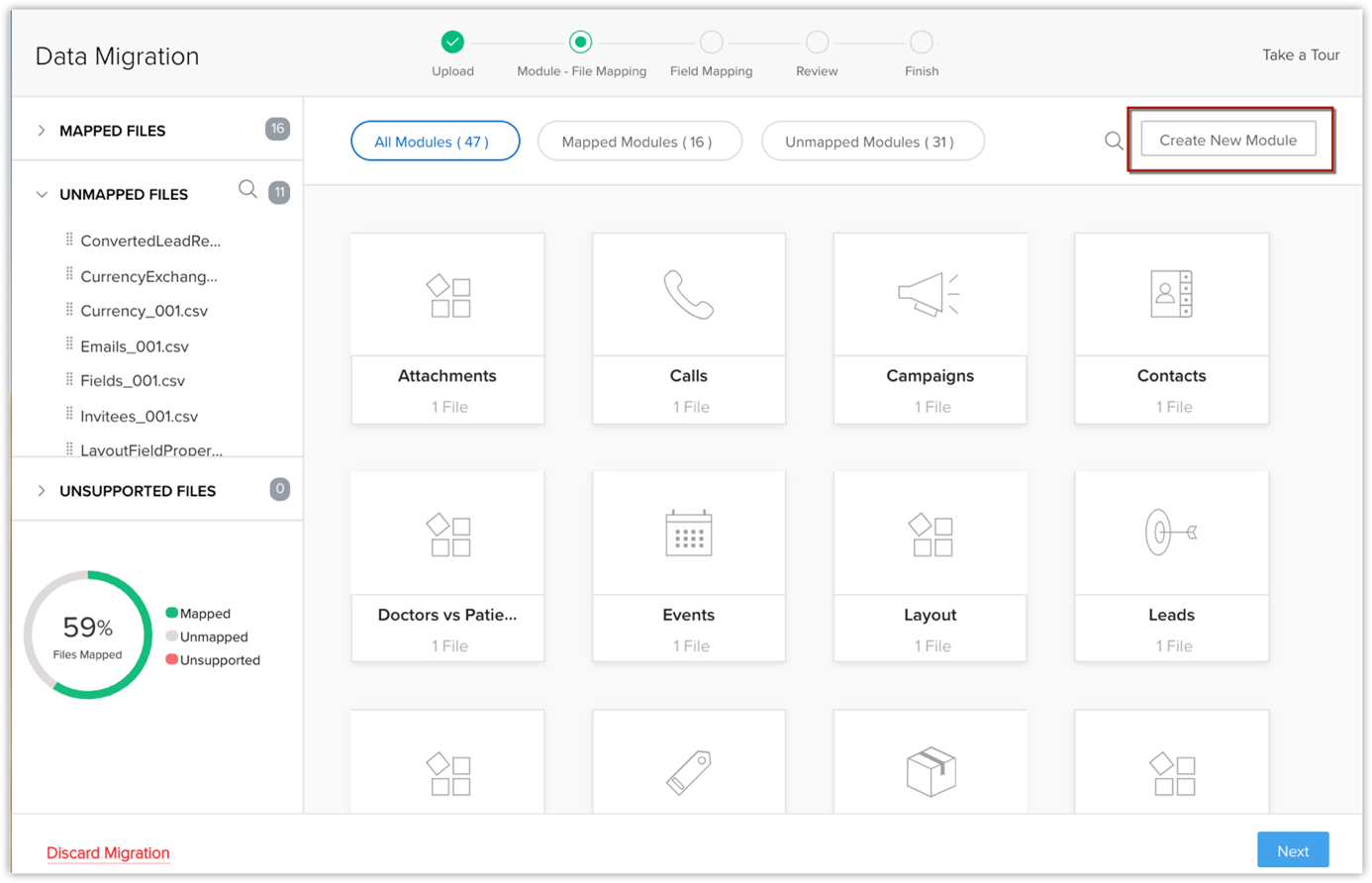1372x883 pixels.
Task: Select the Field Mapping step circle
Action: (x=711, y=43)
